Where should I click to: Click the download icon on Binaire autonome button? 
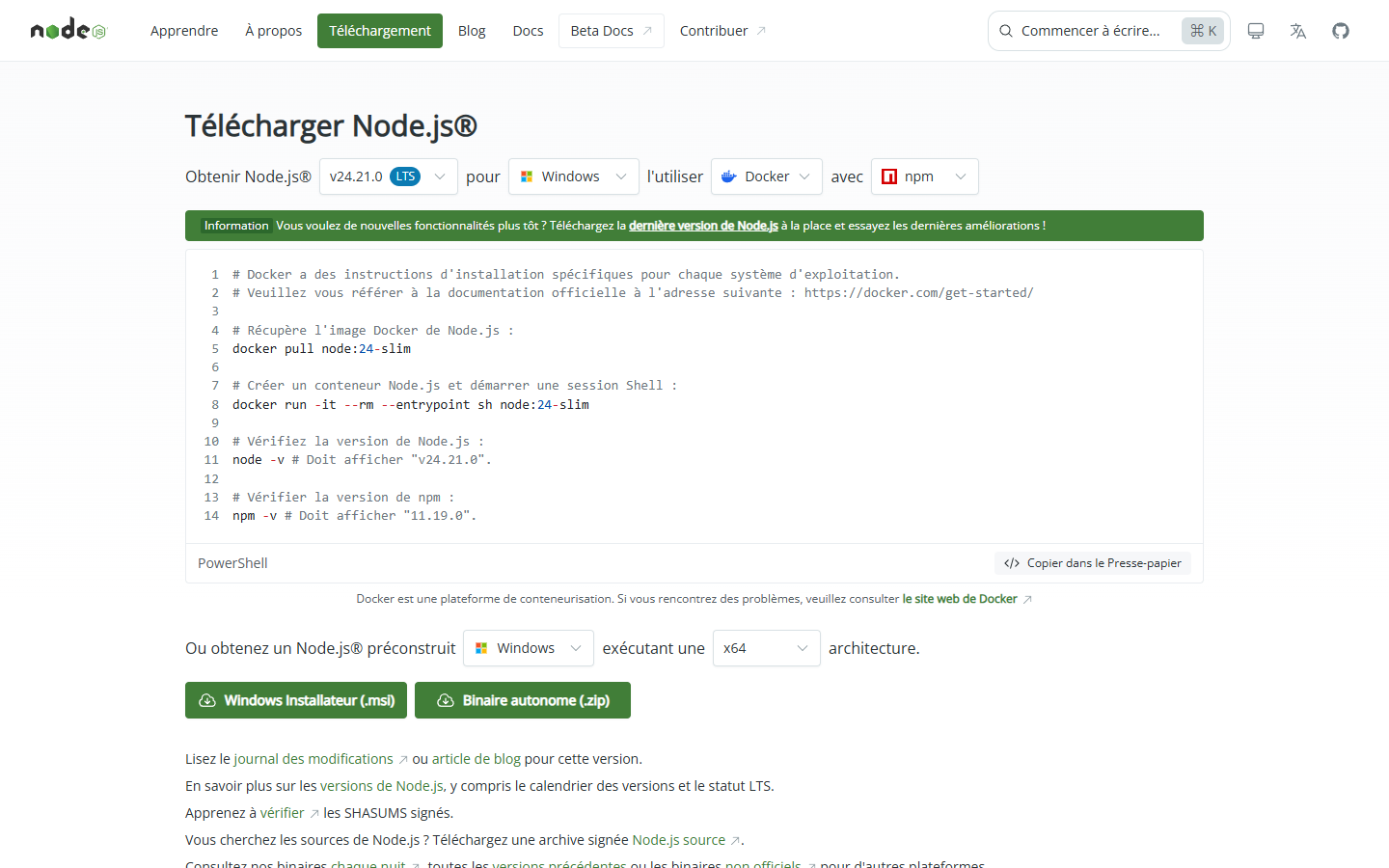point(446,700)
